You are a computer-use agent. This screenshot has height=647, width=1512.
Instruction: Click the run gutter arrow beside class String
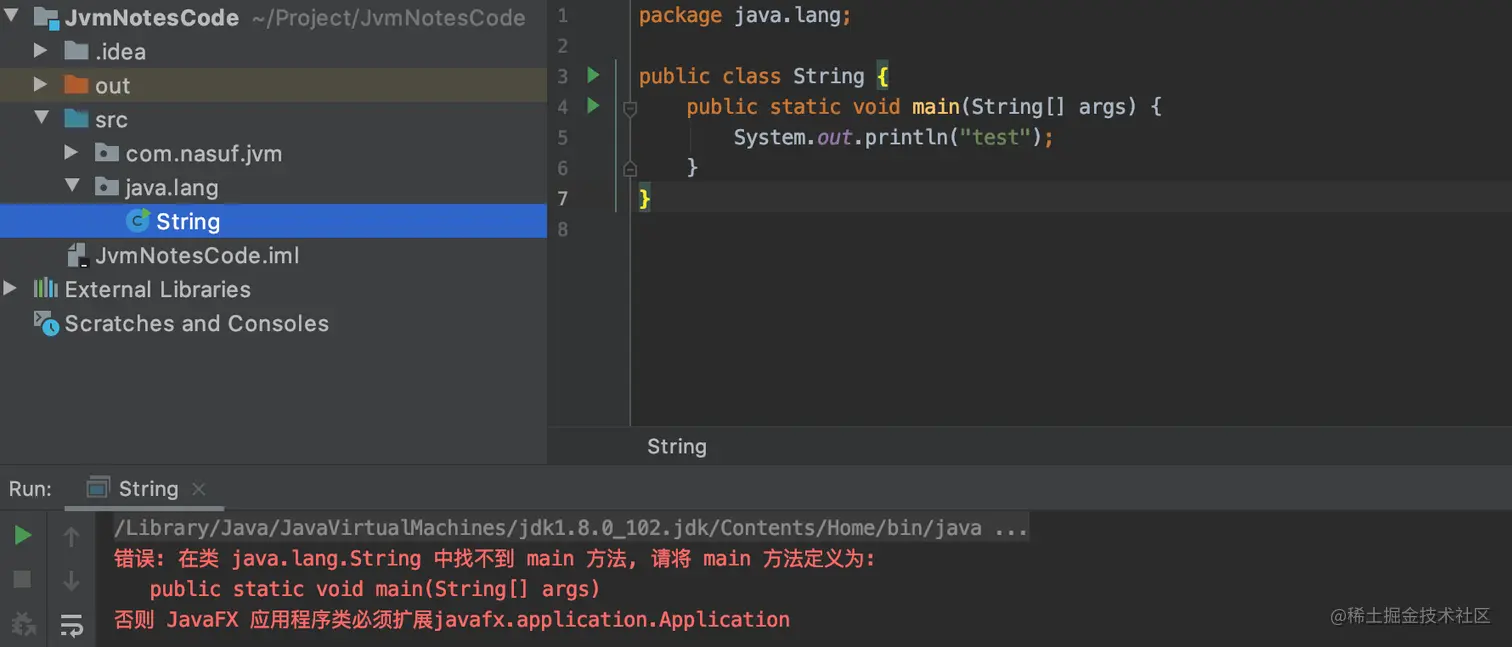point(593,75)
